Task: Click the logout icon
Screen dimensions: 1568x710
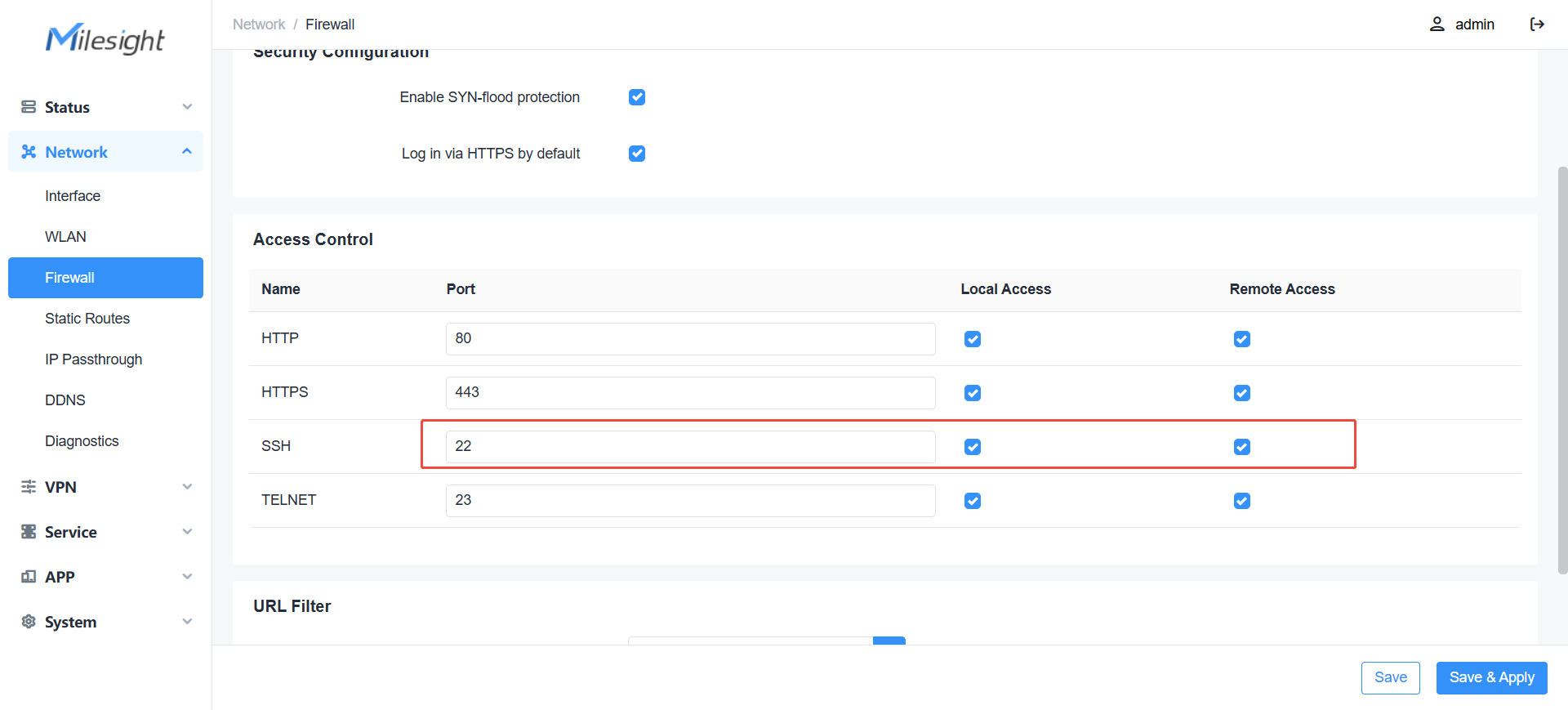Action: [1537, 25]
